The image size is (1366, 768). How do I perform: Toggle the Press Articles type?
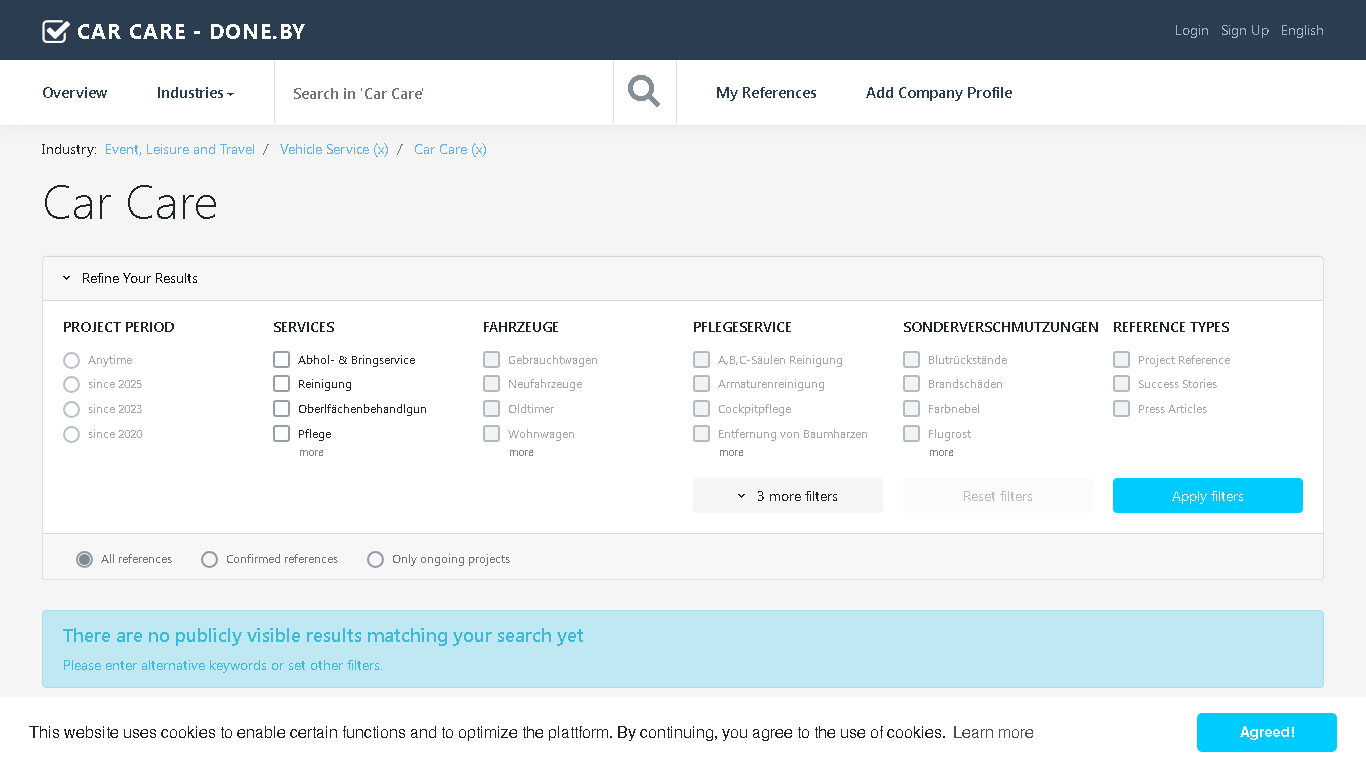pyautogui.click(x=1121, y=408)
